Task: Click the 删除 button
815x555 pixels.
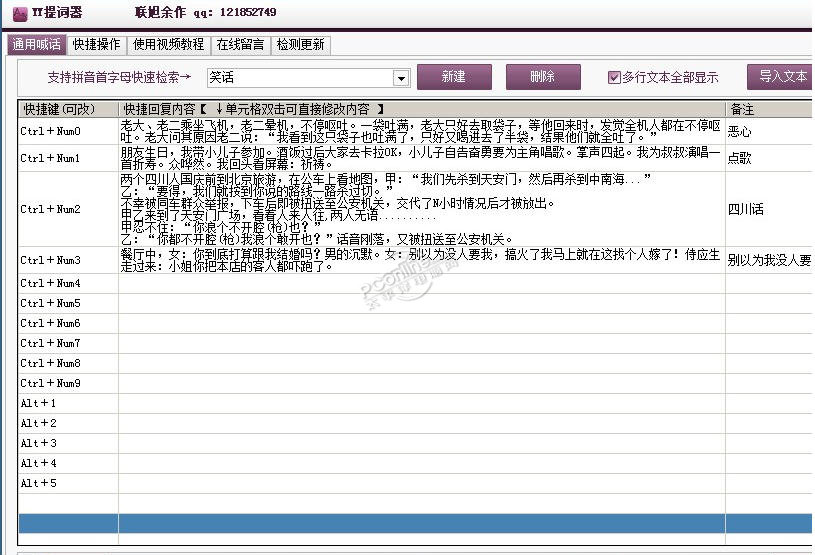Action: (x=543, y=77)
